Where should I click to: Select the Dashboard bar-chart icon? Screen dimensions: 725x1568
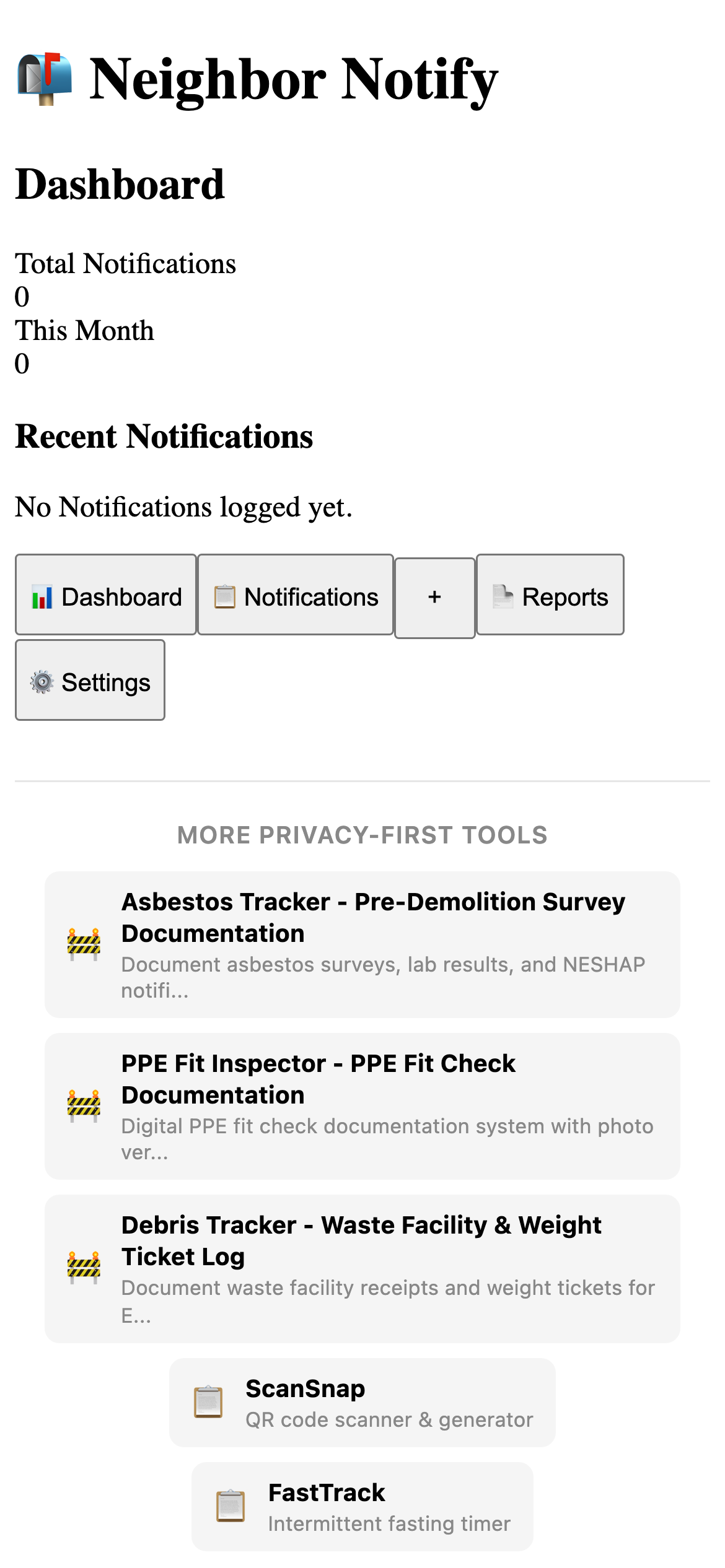pyautogui.click(x=42, y=596)
